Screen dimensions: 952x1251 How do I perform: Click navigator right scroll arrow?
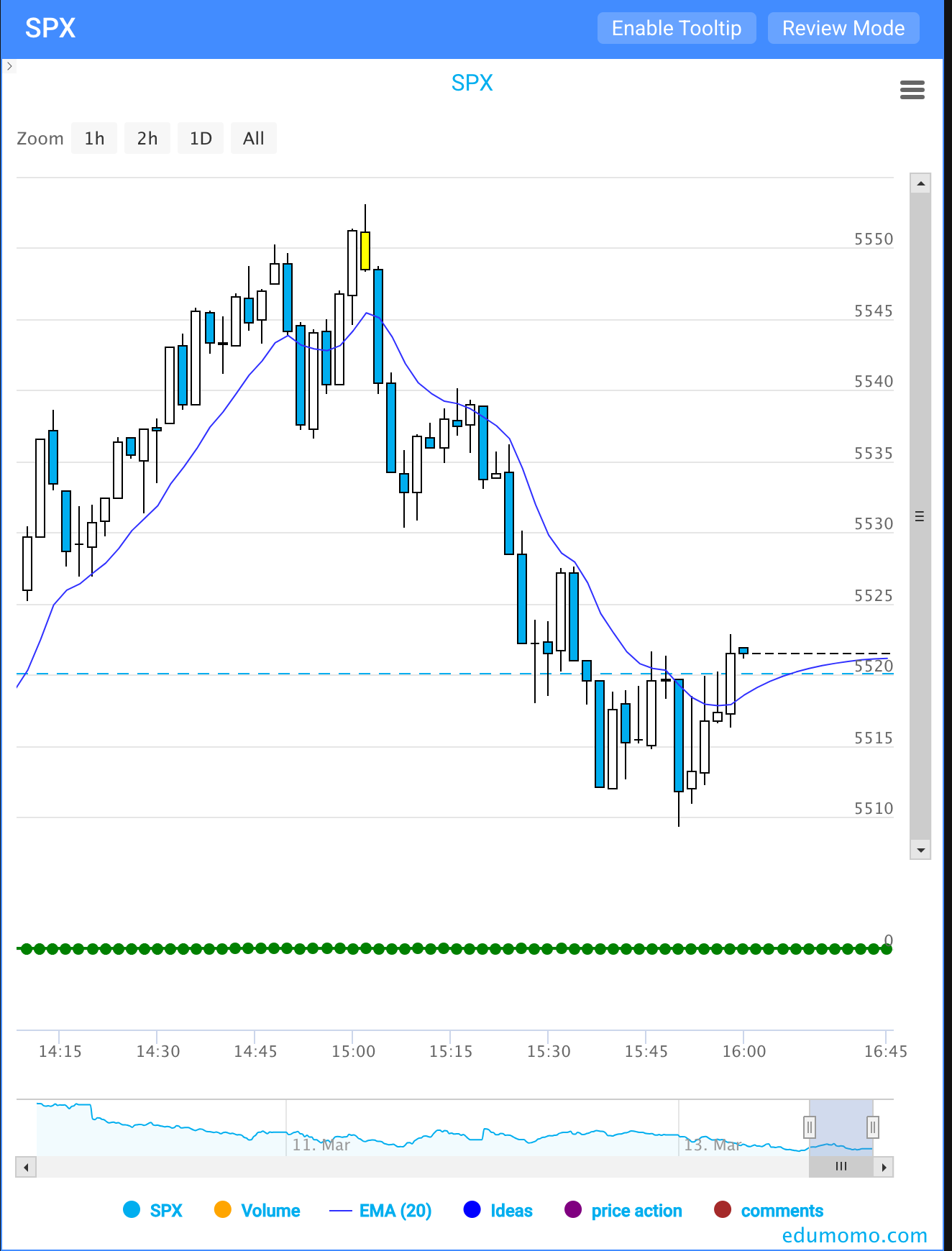tap(884, 1167)
